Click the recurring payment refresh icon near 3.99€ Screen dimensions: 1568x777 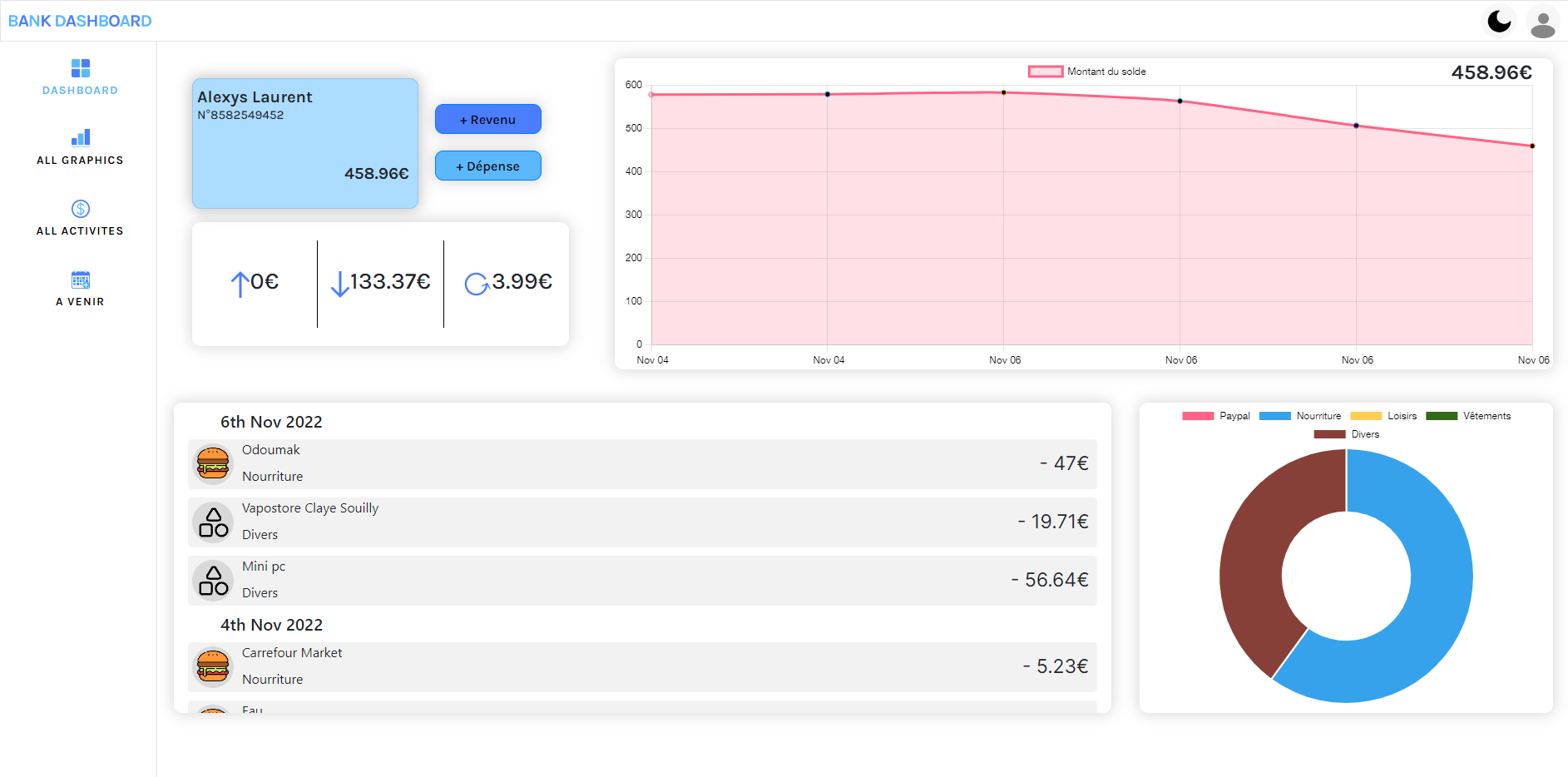click(476, 284)
